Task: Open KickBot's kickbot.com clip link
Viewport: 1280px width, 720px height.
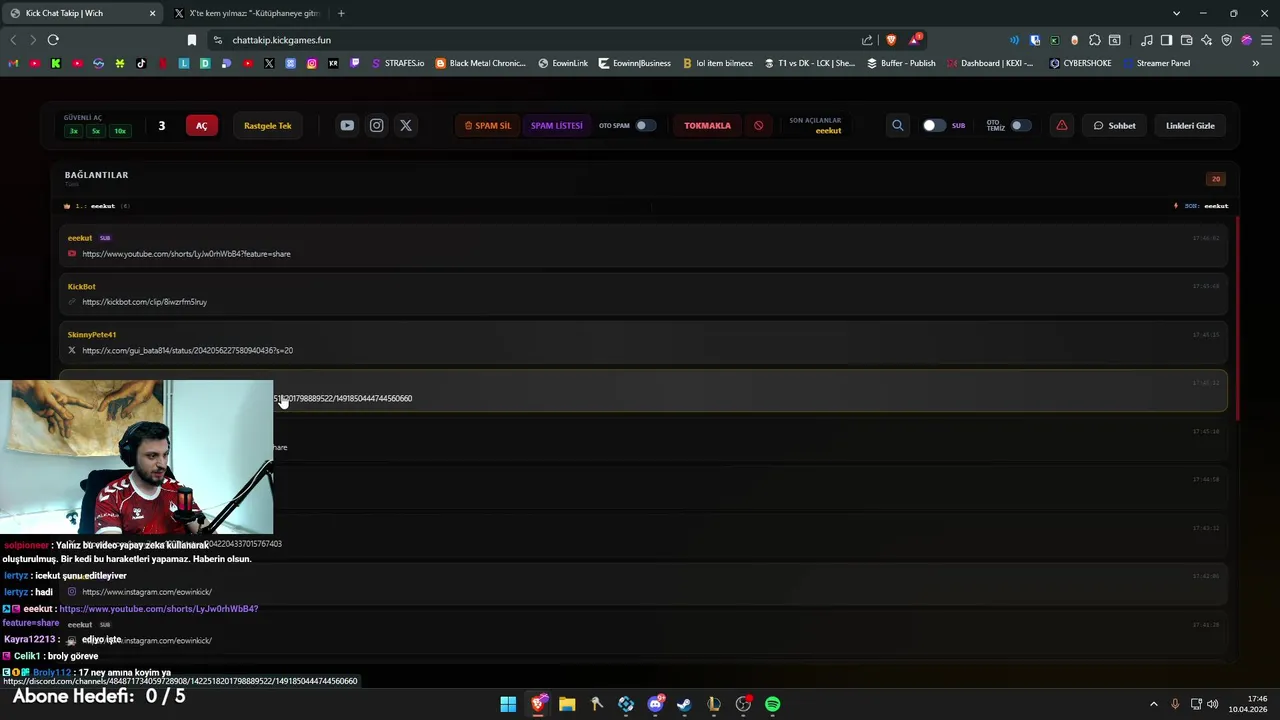Action: tap(144, 302)
